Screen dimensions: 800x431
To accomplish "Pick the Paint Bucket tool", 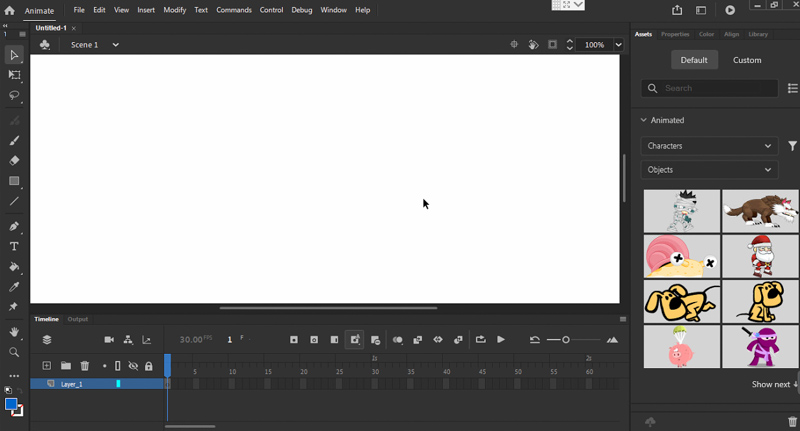I will click(14, 267).
